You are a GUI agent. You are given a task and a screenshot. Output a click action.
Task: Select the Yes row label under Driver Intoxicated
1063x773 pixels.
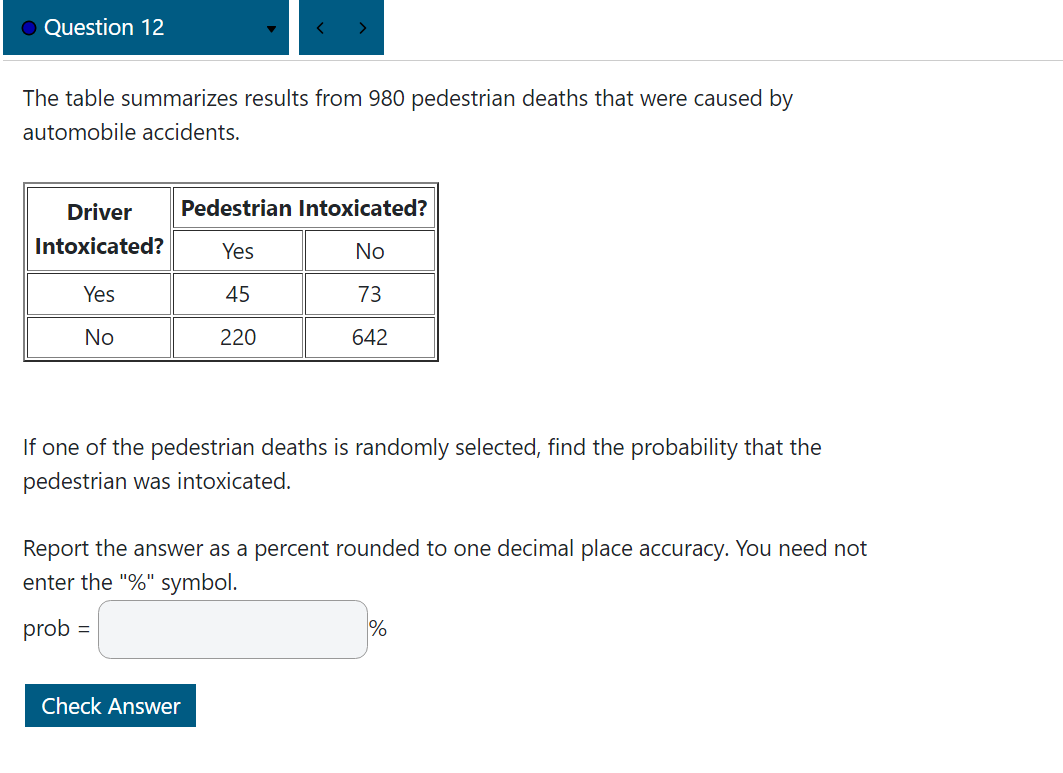point(97,293)
